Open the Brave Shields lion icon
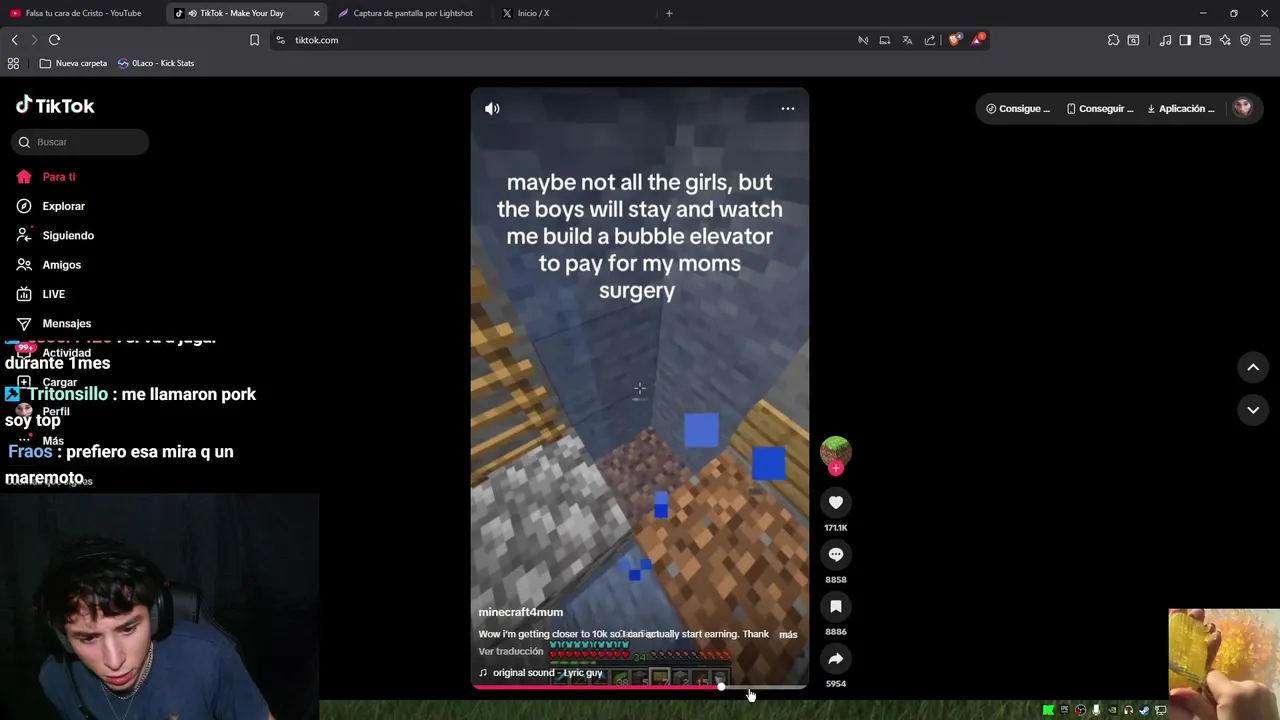Viewport: 1280px width, 720px height. 954,40
